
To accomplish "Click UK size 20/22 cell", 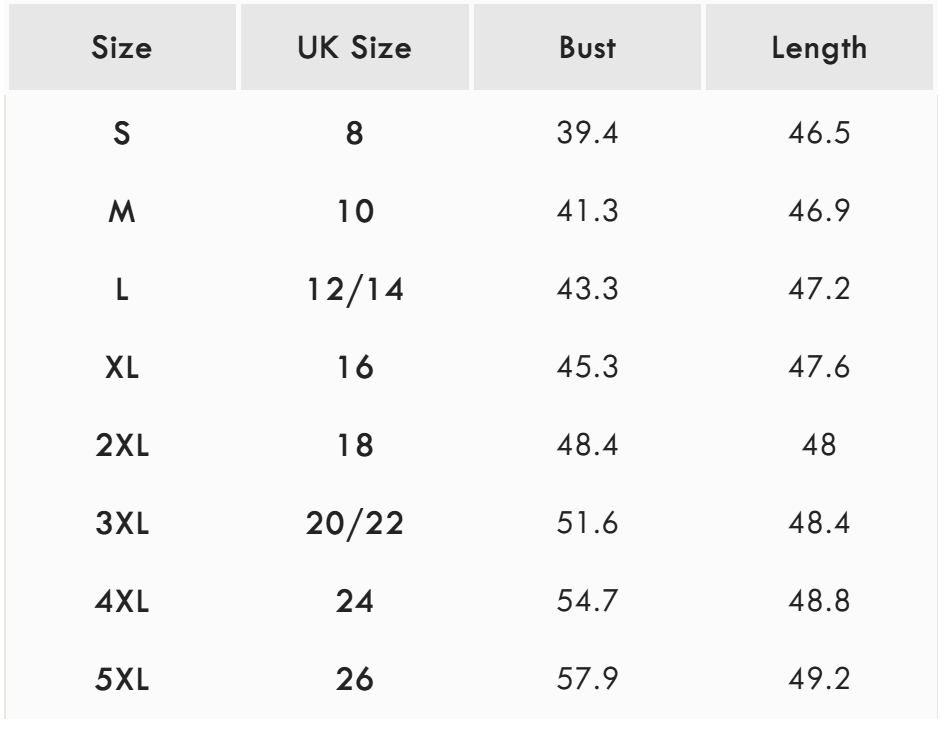I will point(355,525).
